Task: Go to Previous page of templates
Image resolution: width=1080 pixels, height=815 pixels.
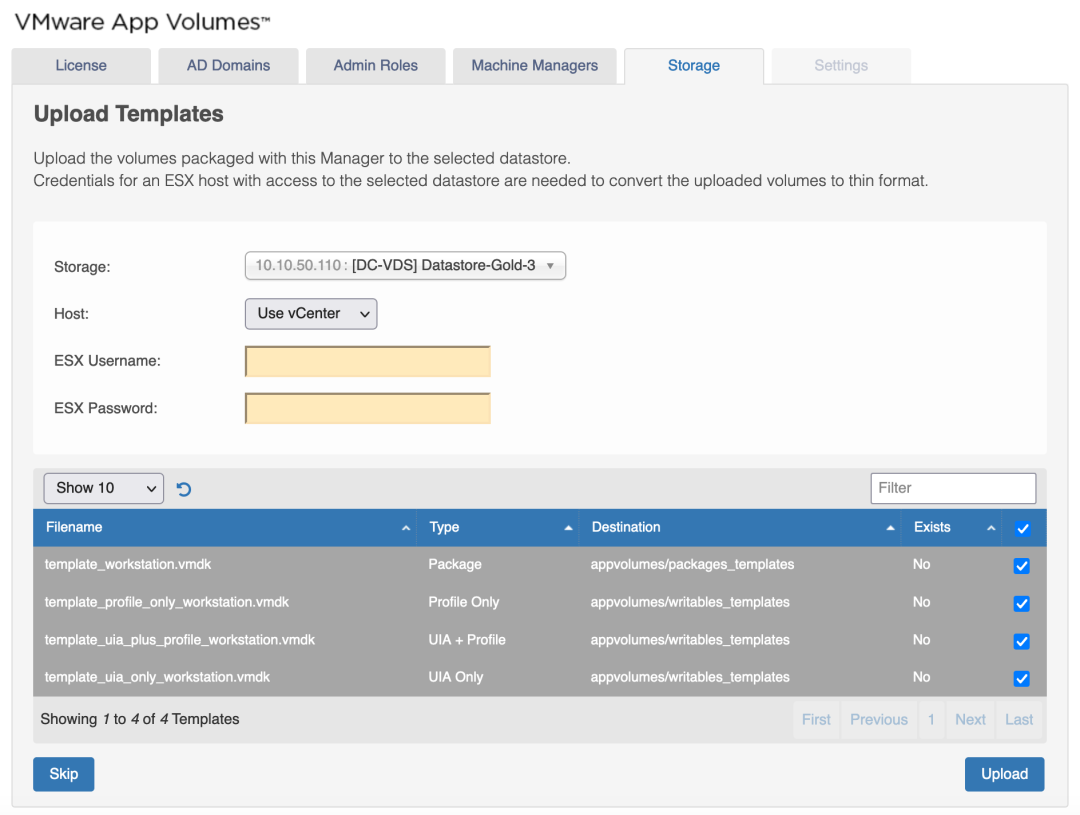Action: [x=879, y=720]
